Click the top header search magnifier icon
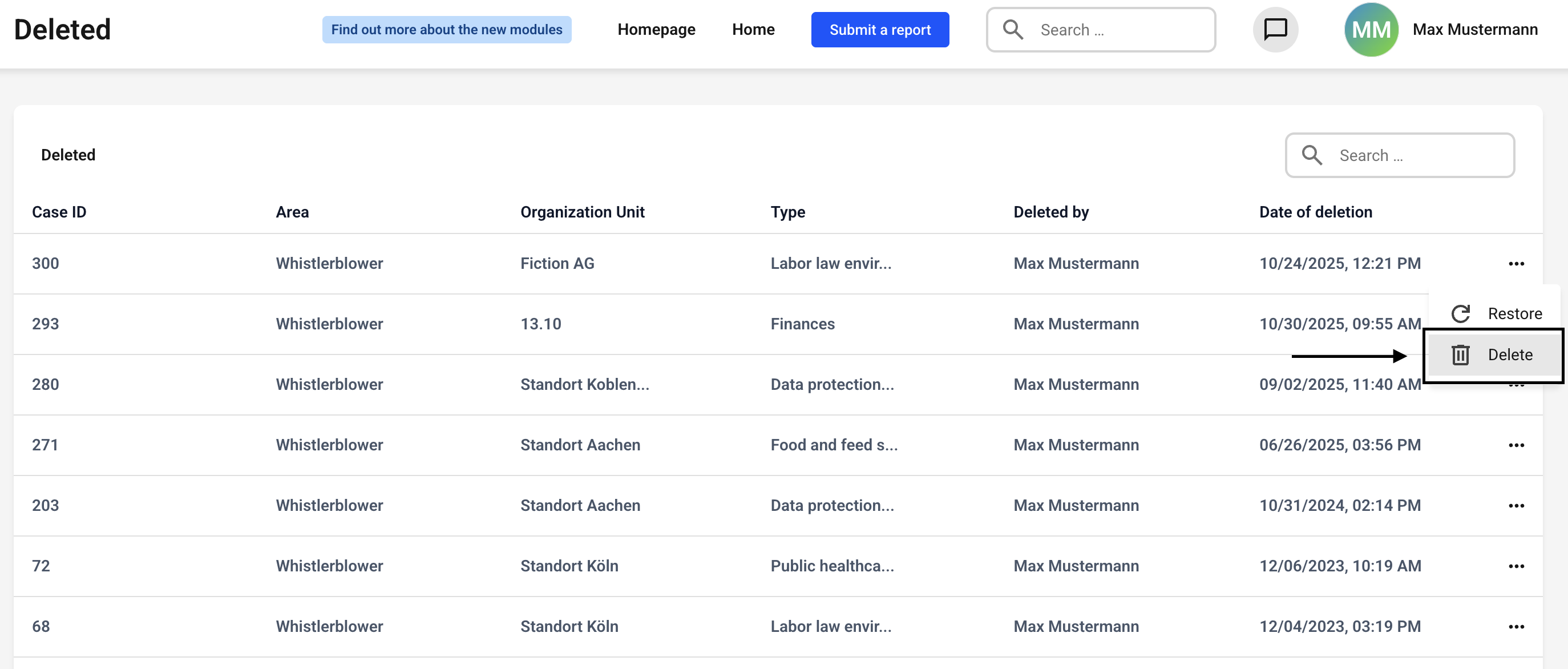Screen dimensions: 1568x669 (x=1013, y=29)
